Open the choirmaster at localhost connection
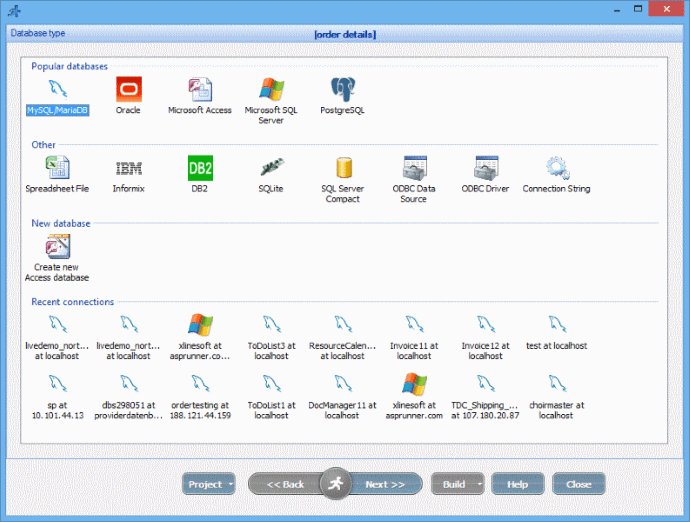 [x=557, y=397]
